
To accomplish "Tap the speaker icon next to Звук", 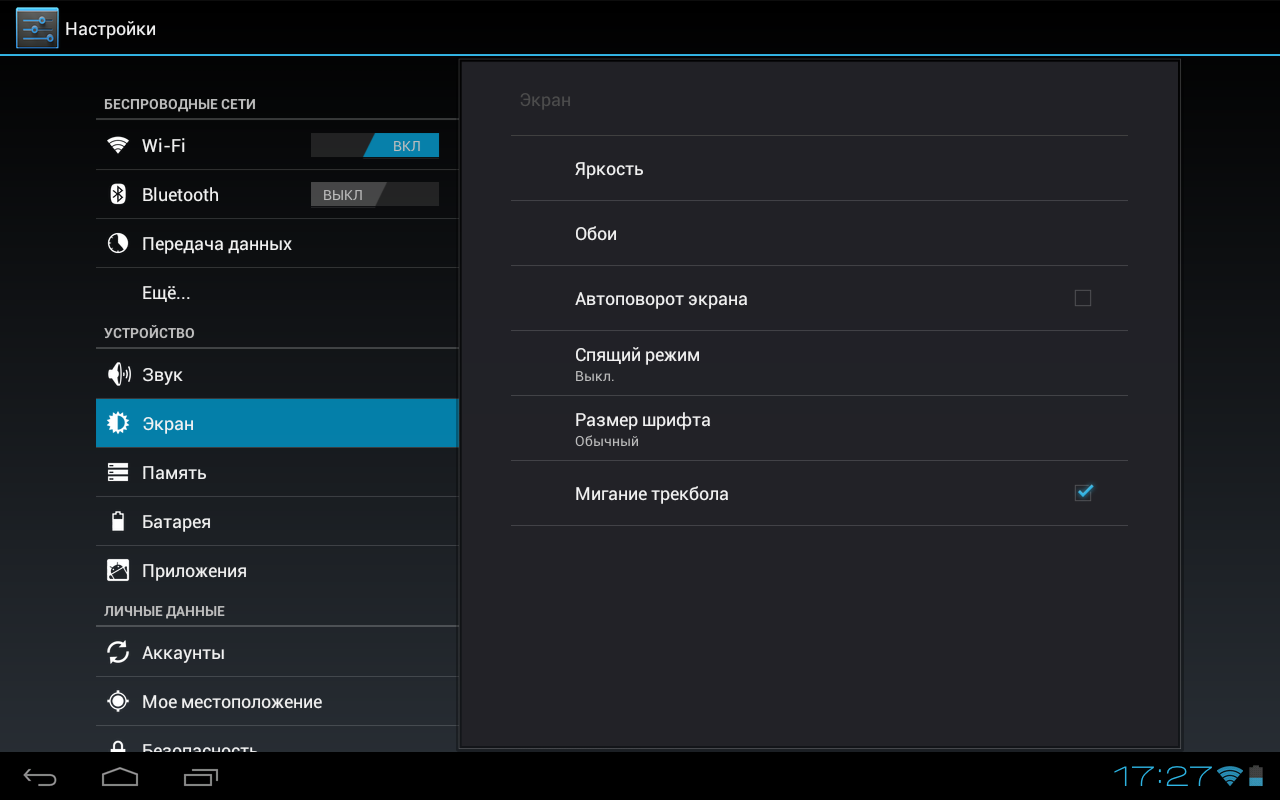I will pyautogui.click(x=118, y=374).
